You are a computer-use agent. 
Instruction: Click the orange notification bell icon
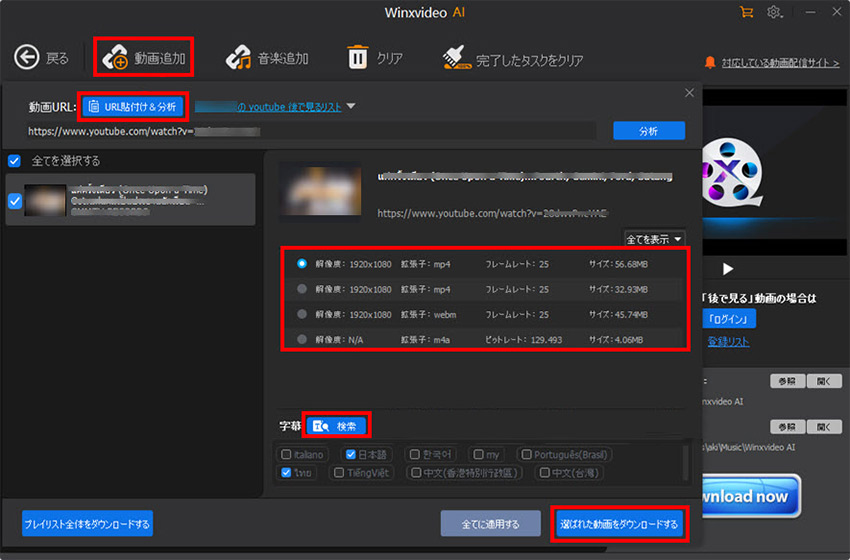[710, 62]
